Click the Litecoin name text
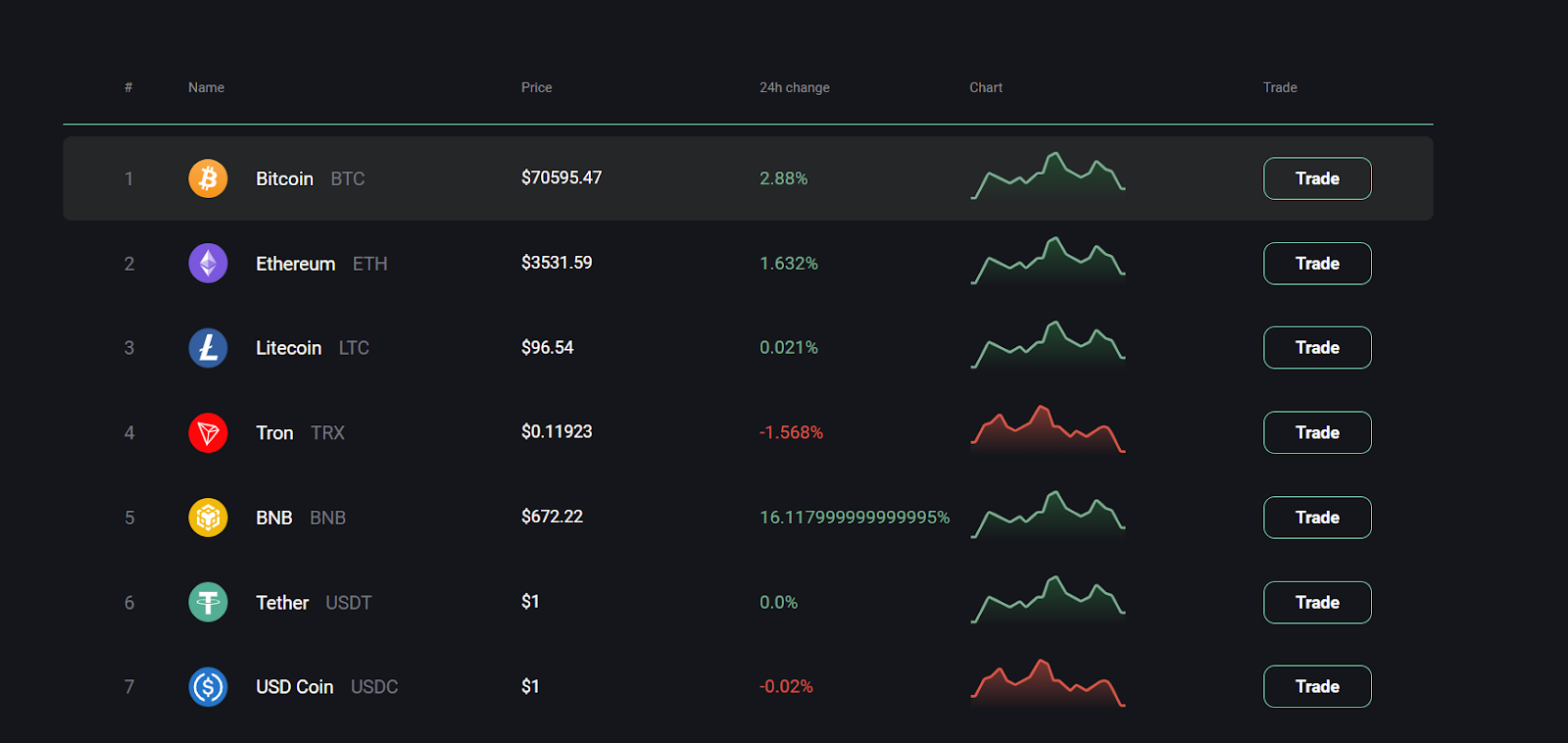The height and width of the screenshot is (743, 1568). tap(288, 348)
